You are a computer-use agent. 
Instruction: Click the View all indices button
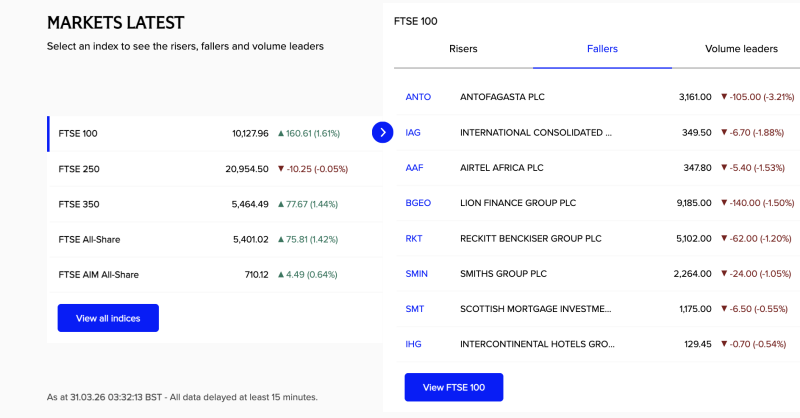click(108, 318)
